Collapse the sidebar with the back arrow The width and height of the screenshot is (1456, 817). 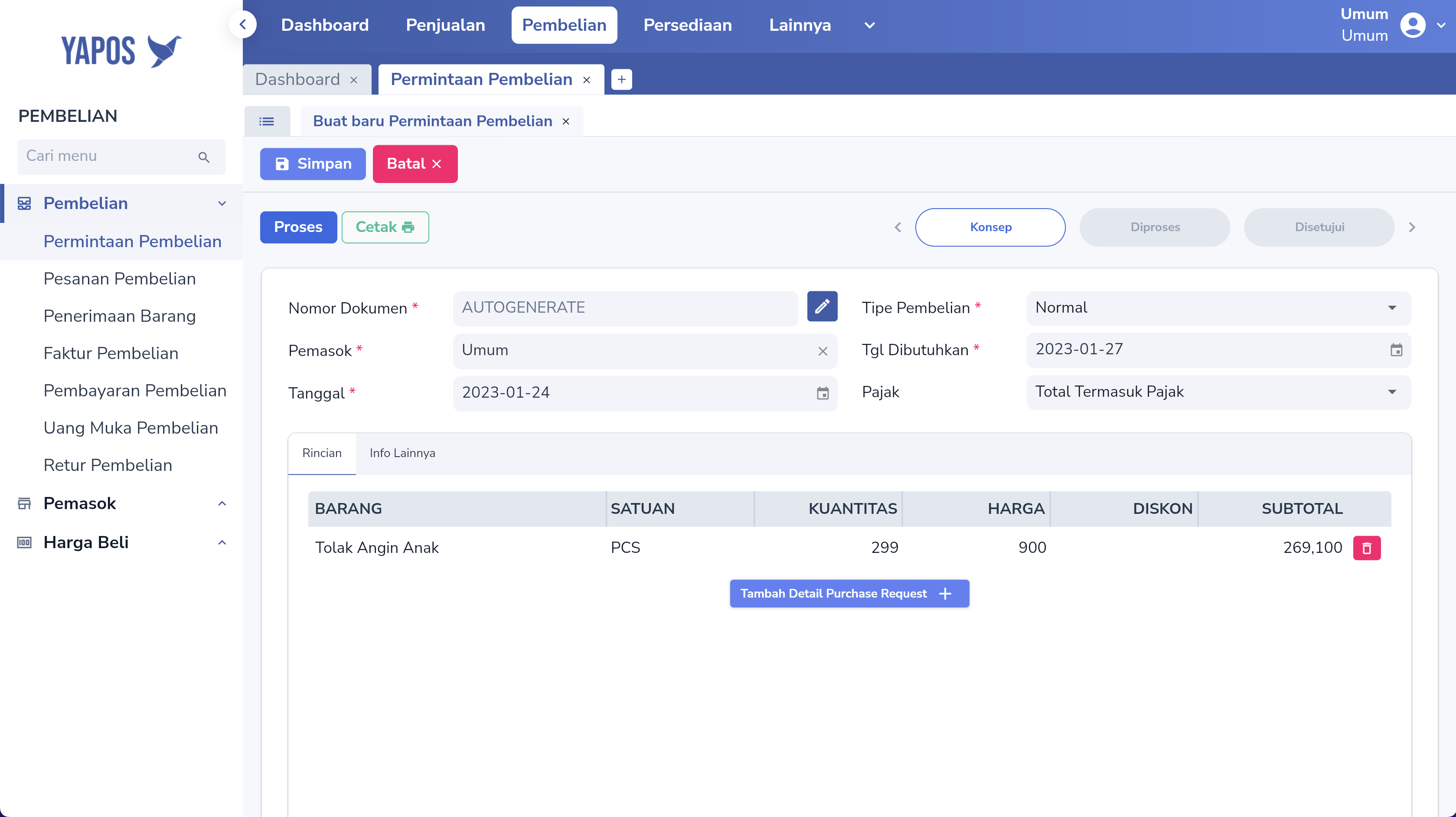[x=243, y=25]
